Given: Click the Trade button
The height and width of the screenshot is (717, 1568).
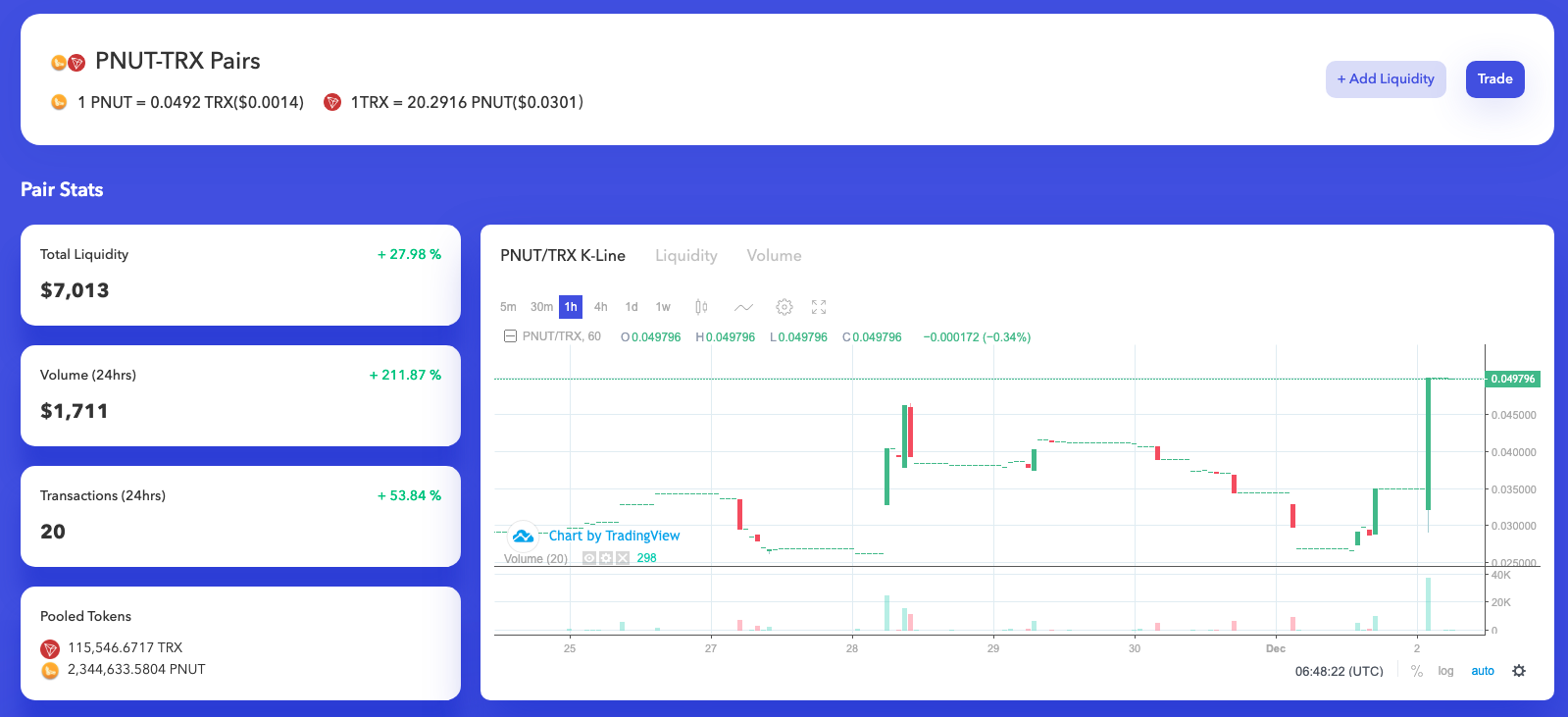Looking at the screenshot, I should click(x=1494, y=79).
